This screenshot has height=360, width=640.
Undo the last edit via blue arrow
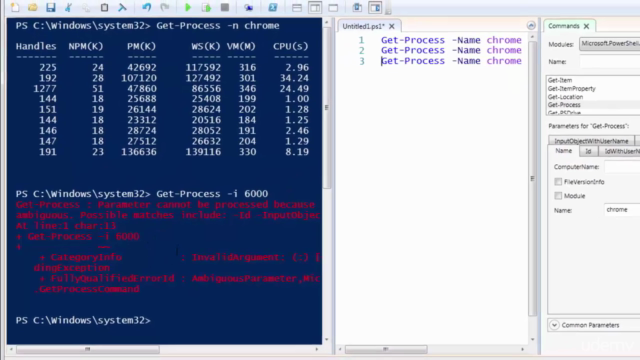pyautogui.click(x=147, y=7)
